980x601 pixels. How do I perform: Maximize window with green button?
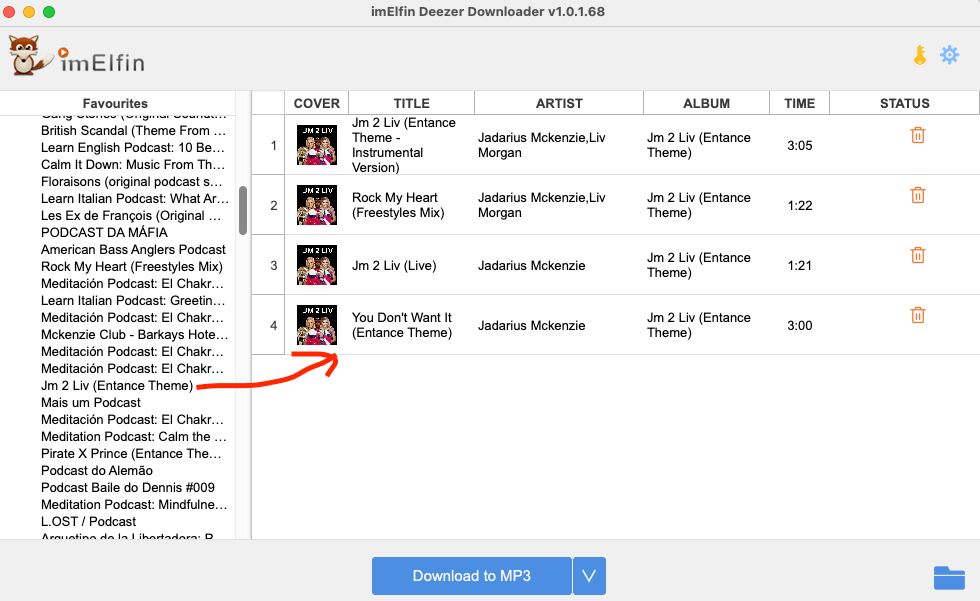click(49, 12)
